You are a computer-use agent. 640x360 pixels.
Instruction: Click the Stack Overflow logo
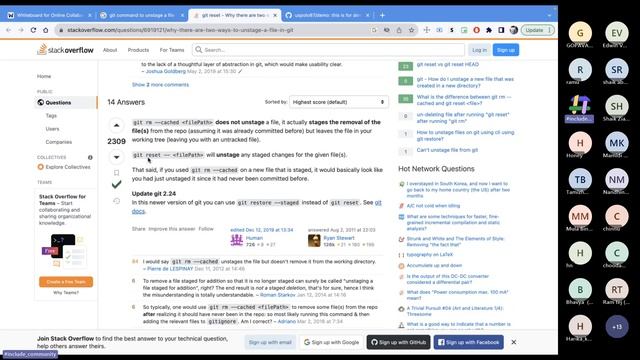[65, 50]
